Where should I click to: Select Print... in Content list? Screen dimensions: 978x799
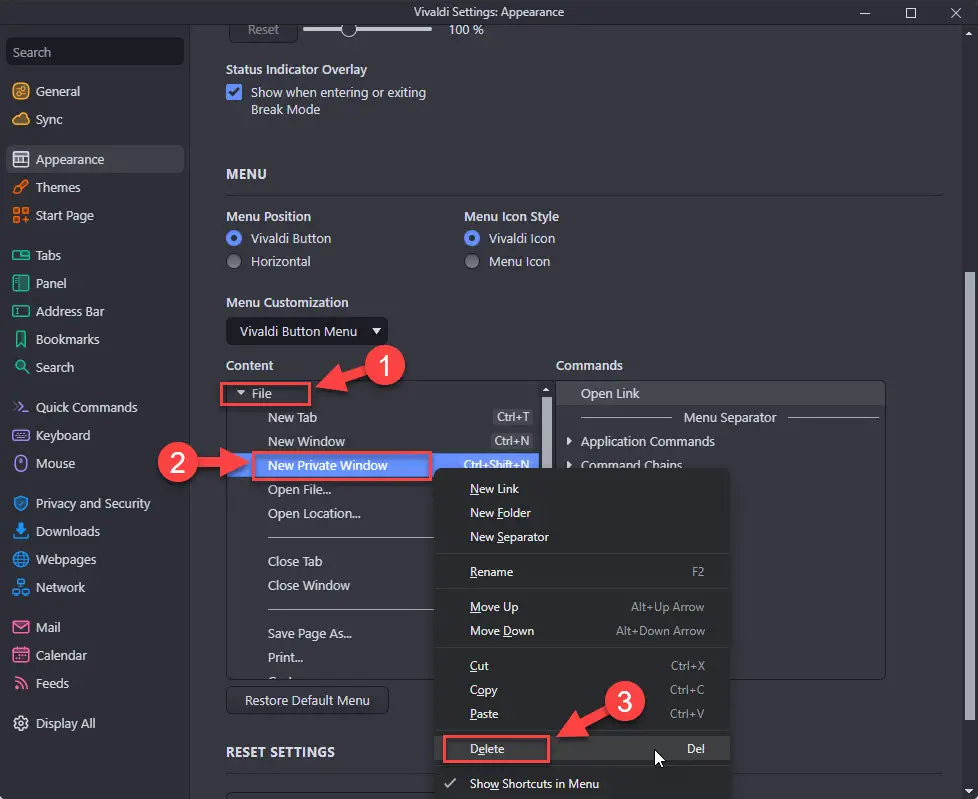[x=331, y=657]
